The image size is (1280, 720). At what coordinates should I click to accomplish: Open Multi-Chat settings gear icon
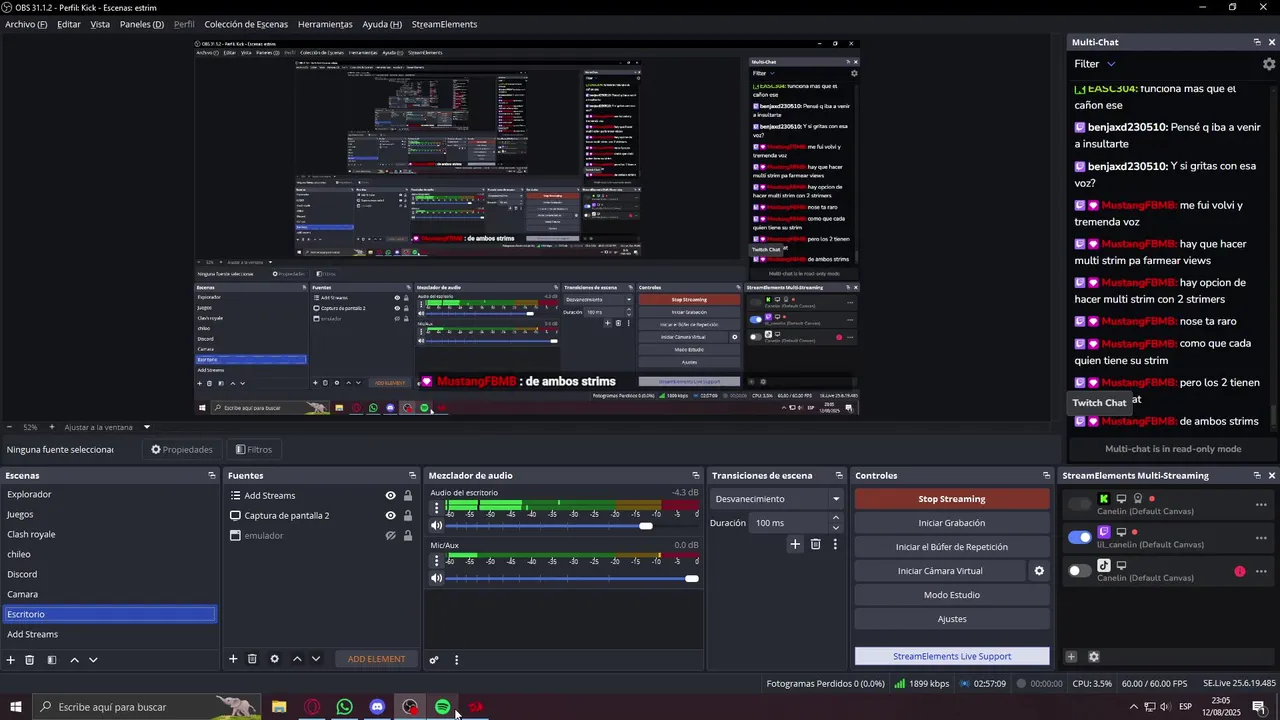point(1269,64)
